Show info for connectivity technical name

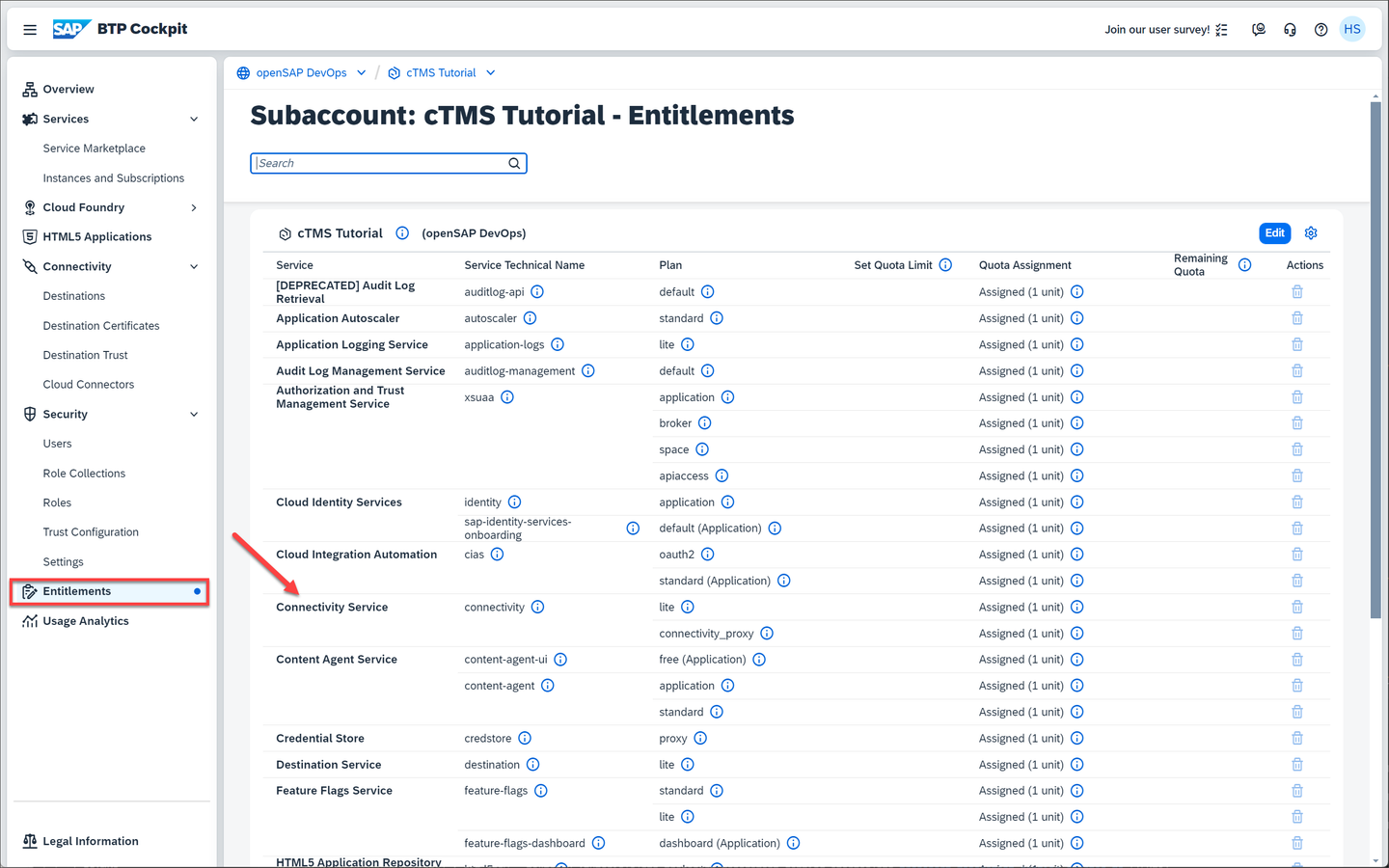(x=537, y=608)
